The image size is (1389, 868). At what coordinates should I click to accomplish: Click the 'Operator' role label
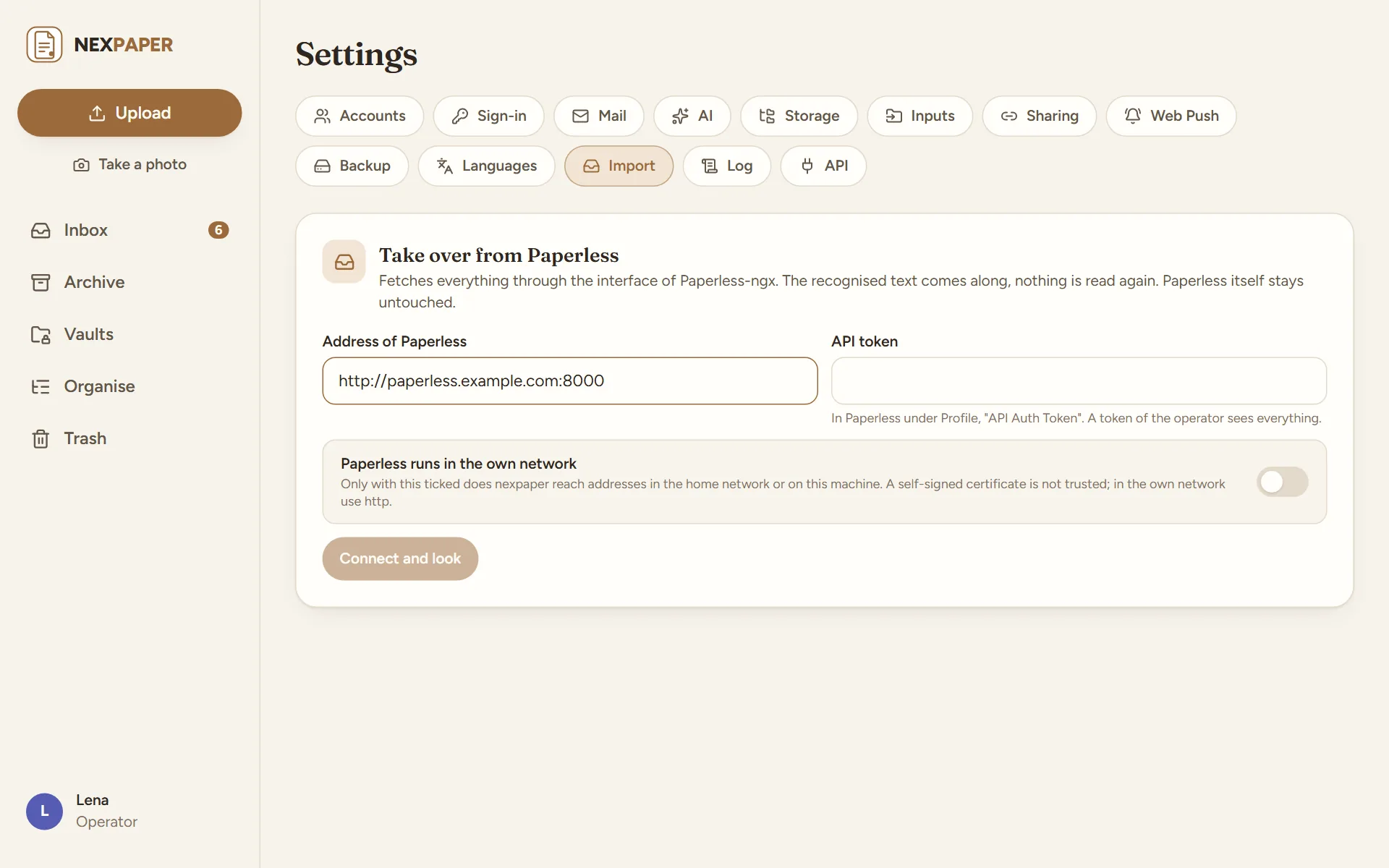[x=106, y=822]
